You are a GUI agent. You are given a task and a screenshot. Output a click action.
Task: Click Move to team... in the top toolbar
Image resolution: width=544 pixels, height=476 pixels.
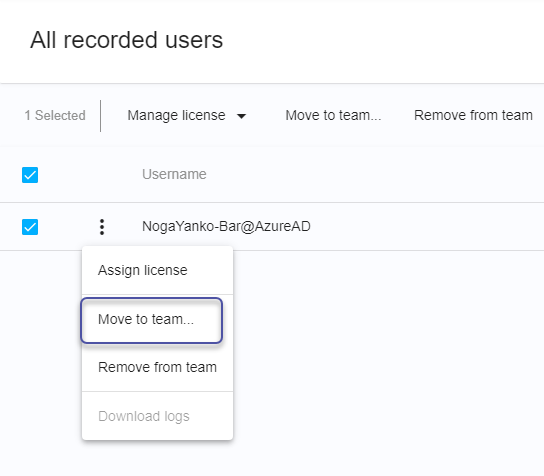(x=333, y=116)
